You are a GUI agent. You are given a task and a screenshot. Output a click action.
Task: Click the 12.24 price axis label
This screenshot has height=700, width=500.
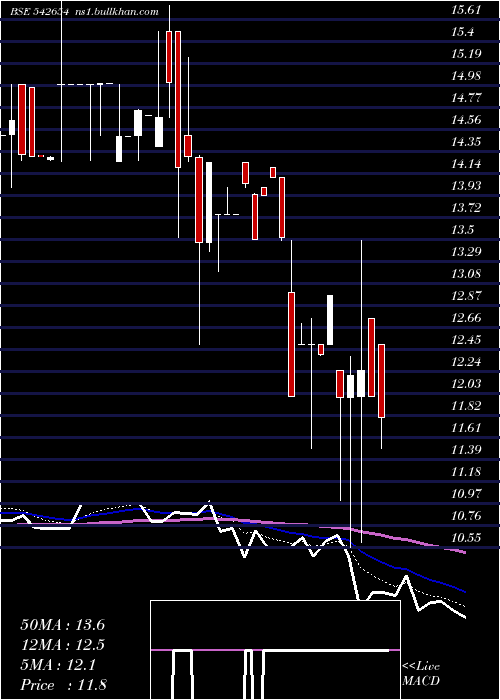pyautogui.click(x=466, y=362)
